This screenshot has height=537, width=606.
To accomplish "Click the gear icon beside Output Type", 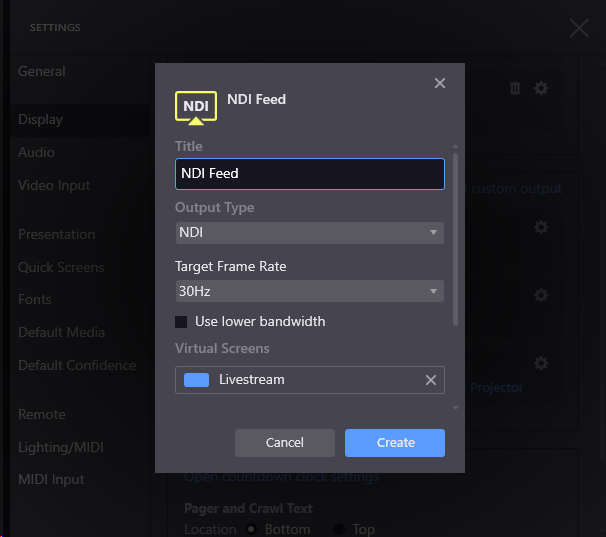I will pyautogui.click(x=541, y=228).
